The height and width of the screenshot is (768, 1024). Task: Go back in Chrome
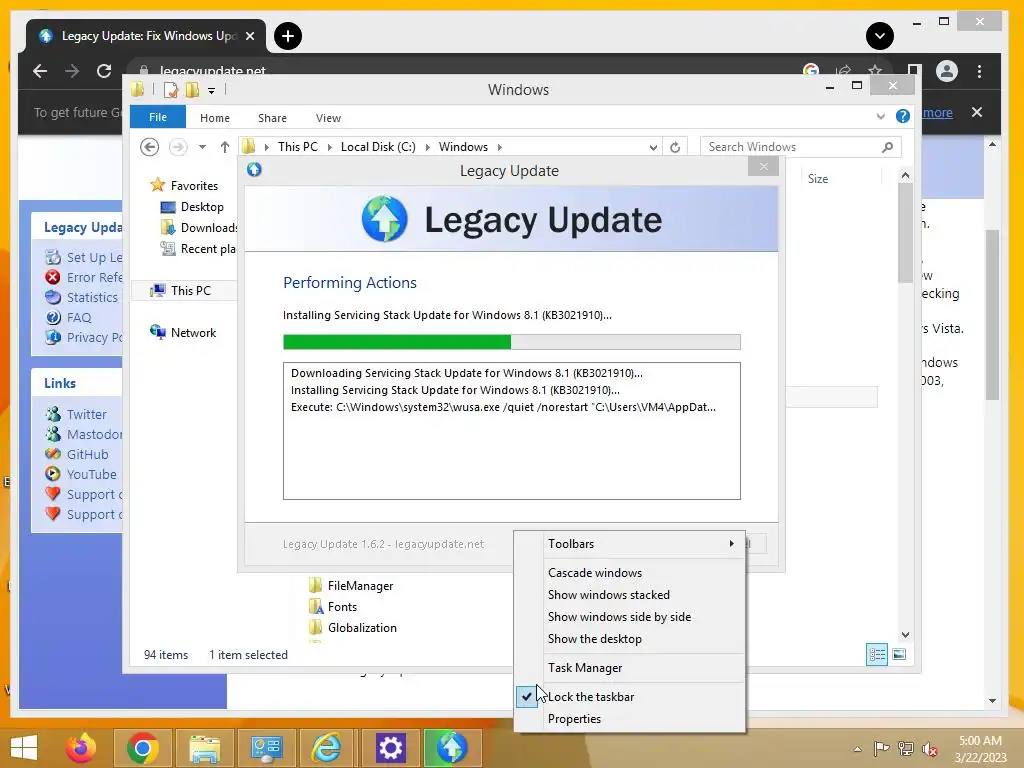pos(40,71)
